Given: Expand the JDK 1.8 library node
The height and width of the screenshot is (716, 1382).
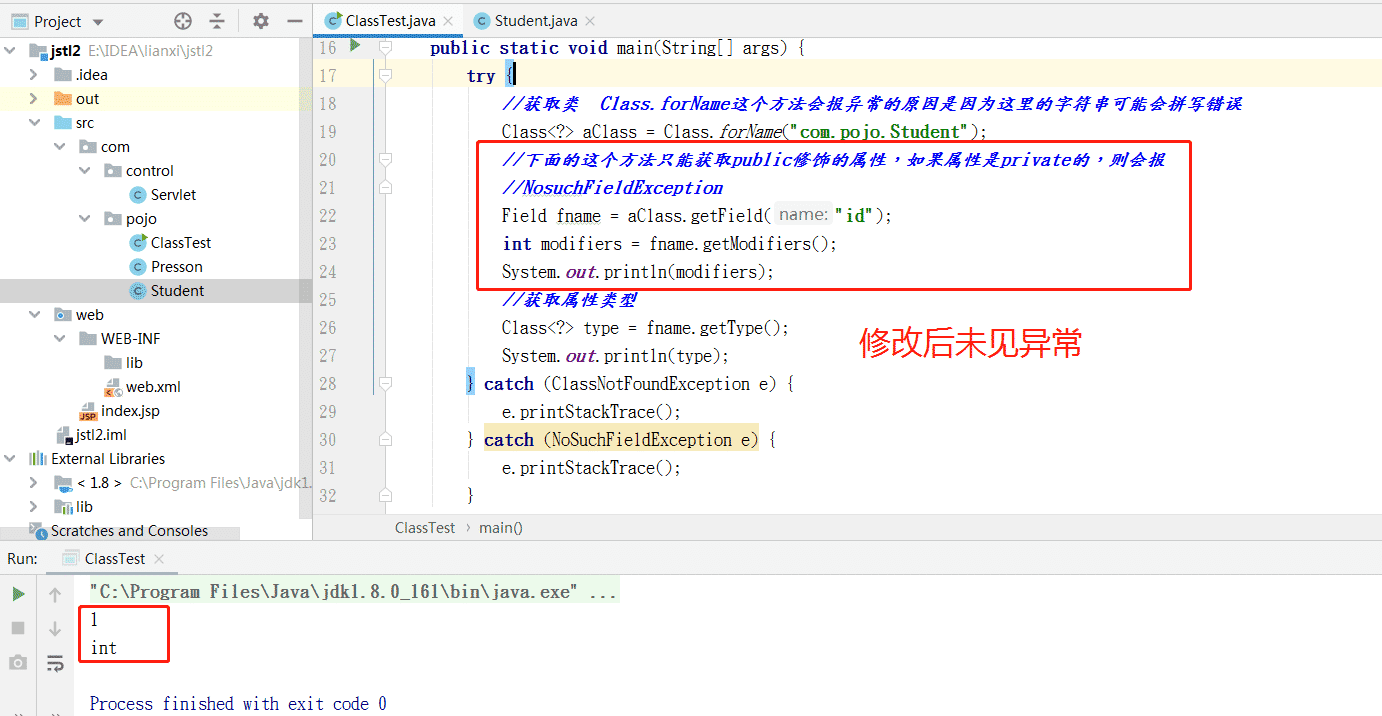Looking at the screenshot, I should (x=34, y=483).
